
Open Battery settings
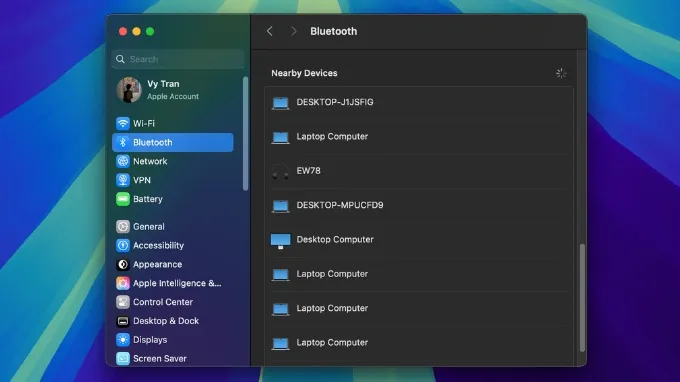click(x=173, y=199)
